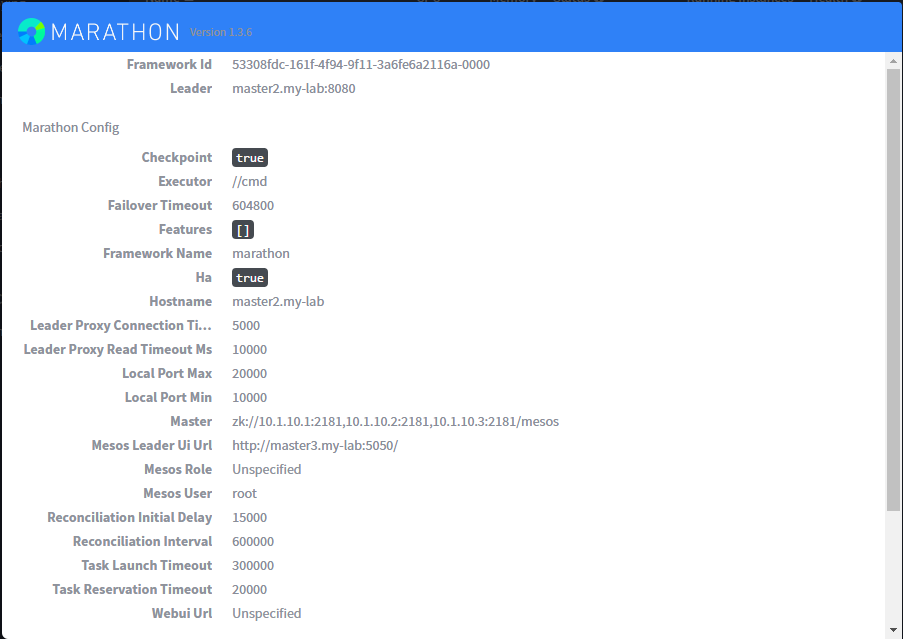Select the Framework Id value 53308fdc-161f-4f94-9f11-3a6fe6a2116a-0000
Viewport: 903px width, 639px height.
(361, 64)
